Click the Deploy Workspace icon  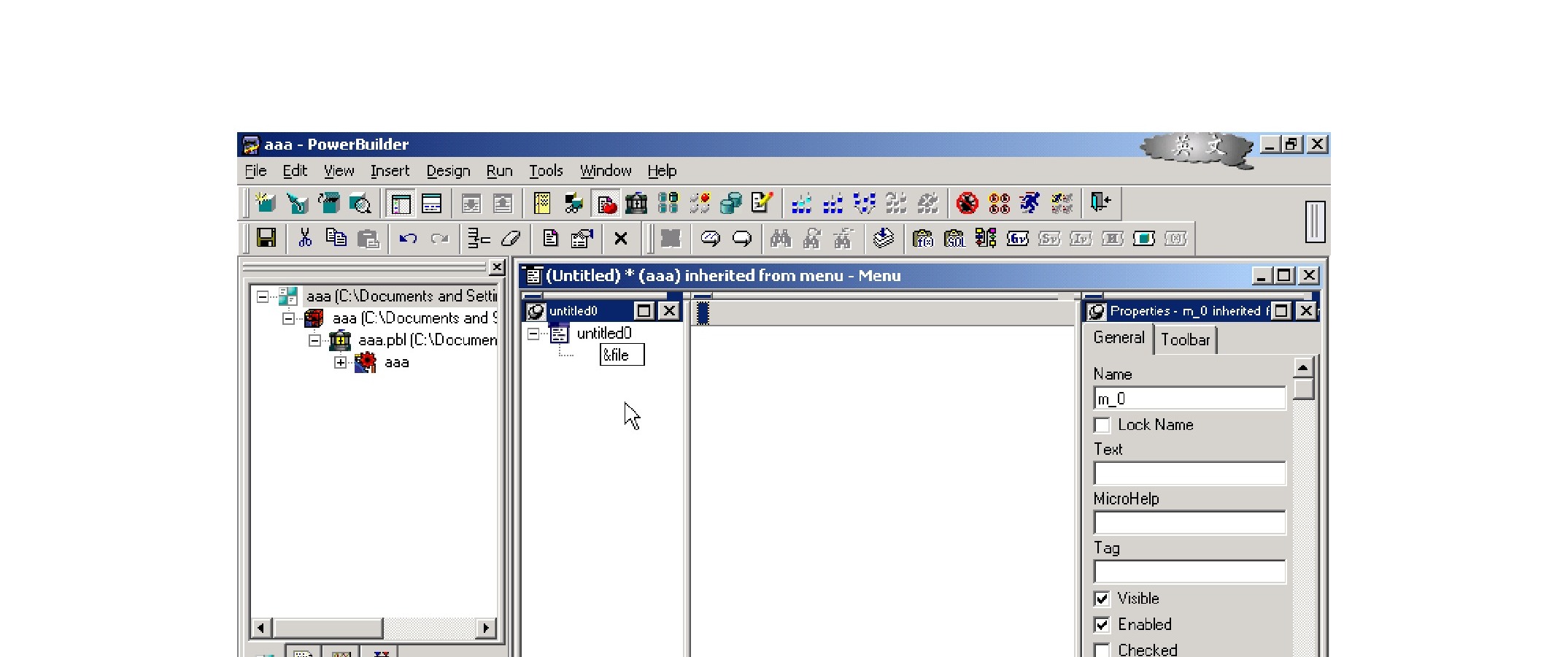[x=865, y=203]
